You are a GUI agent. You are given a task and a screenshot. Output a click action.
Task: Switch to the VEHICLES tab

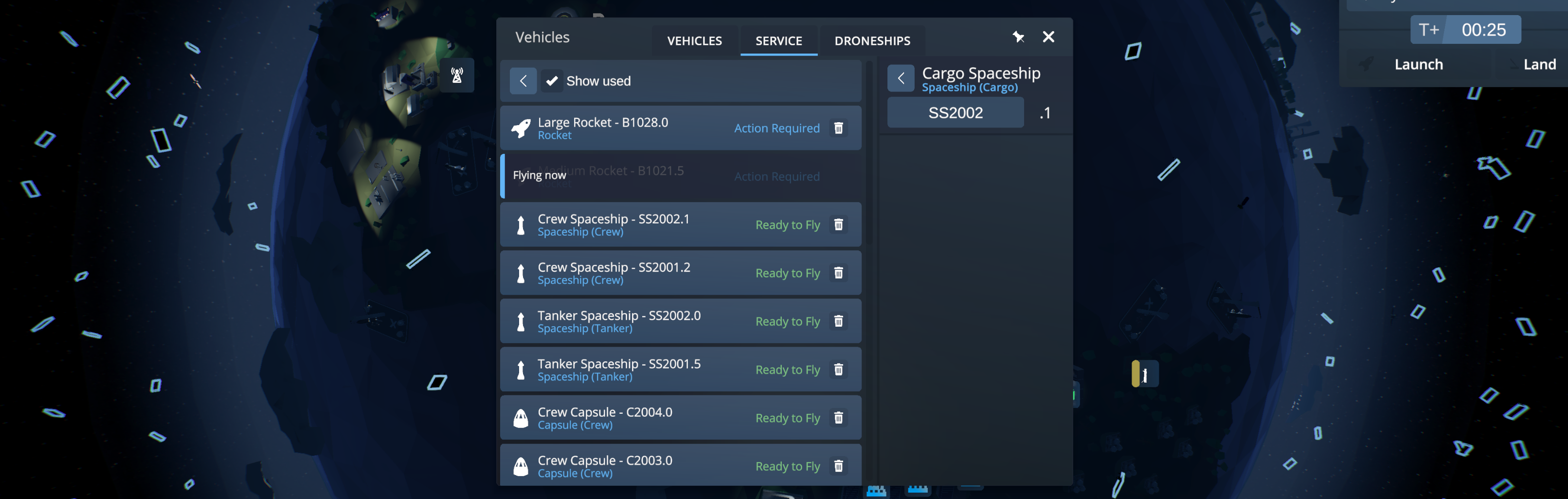click(x=694, y=40)
